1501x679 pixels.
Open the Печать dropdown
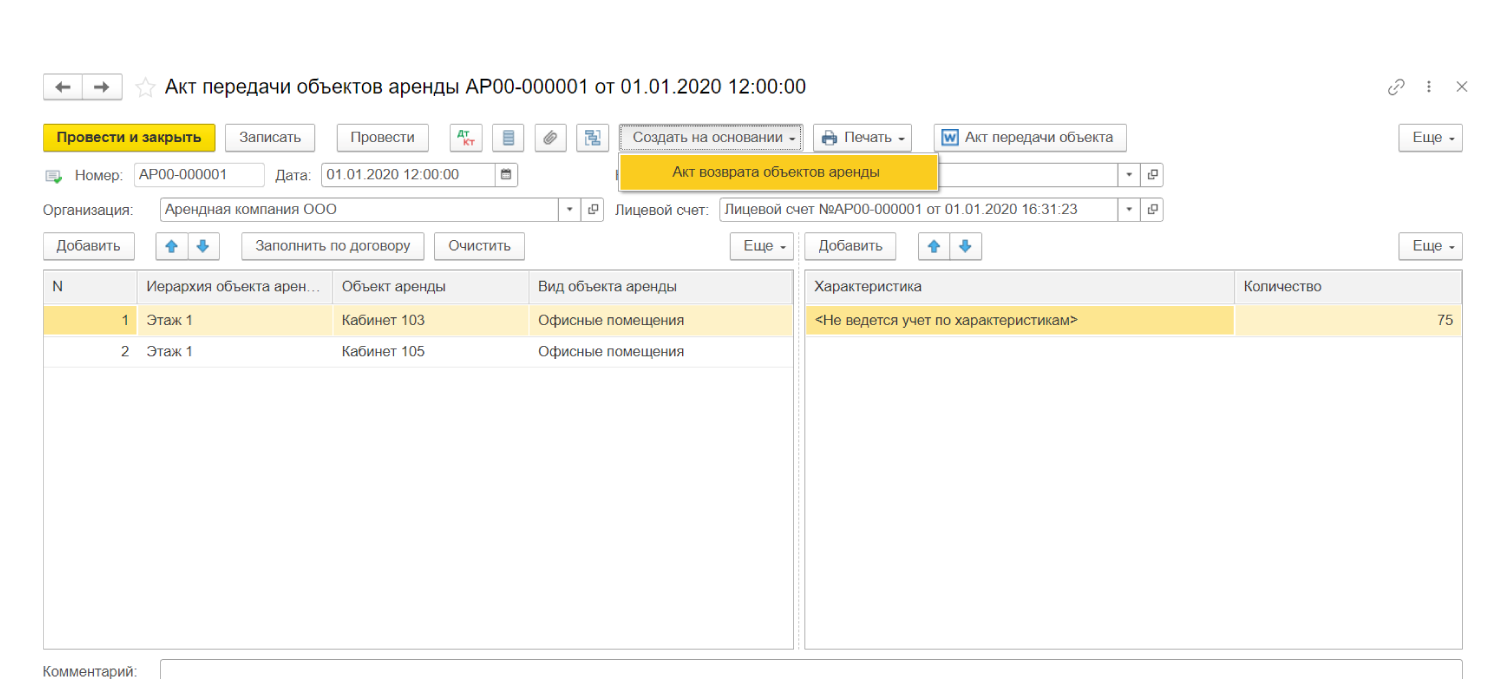click(x=862, y=138)
